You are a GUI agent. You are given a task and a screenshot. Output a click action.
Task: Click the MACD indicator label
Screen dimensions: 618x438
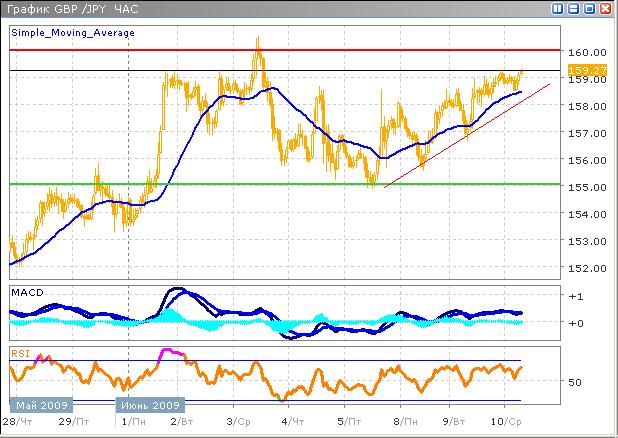point(27,293)
